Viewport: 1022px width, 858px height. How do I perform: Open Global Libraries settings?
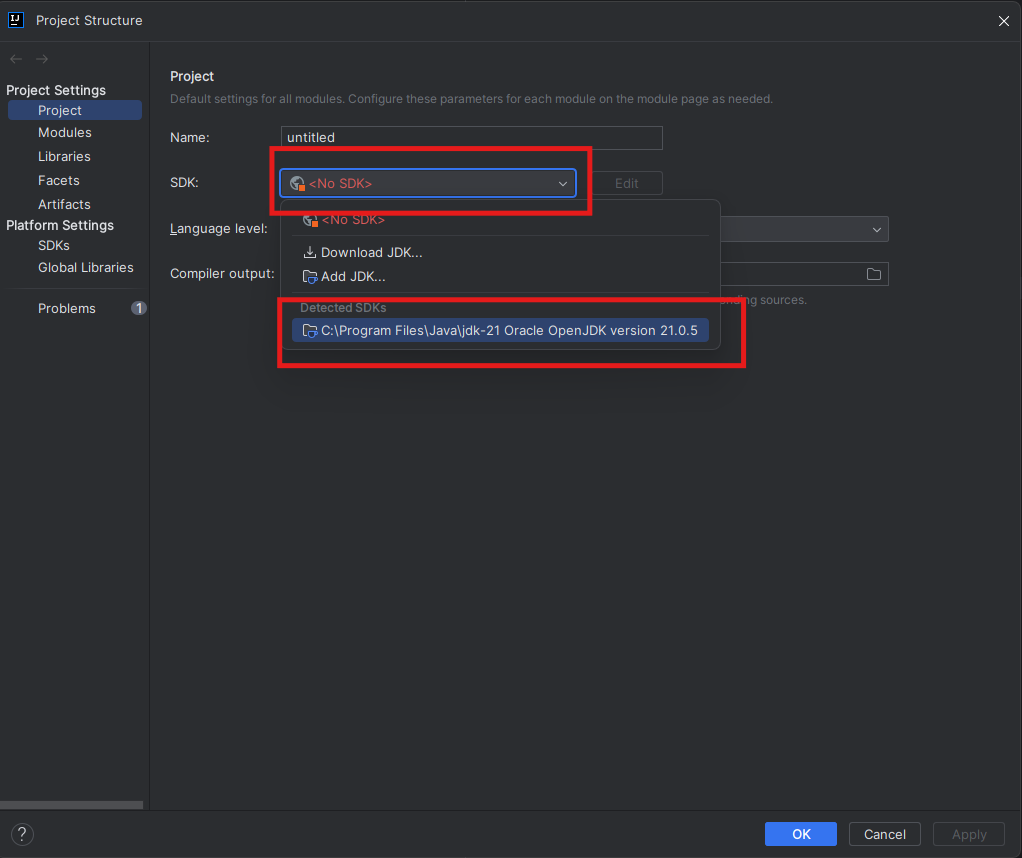[x=85, y=267]
